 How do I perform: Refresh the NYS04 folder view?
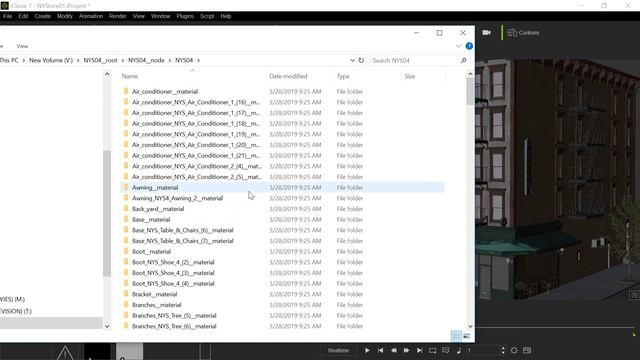click(361, 60)
